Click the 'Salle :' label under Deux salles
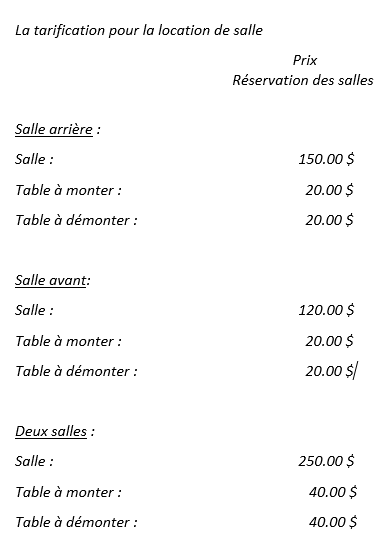This screenshot has height=552, width=390. pos(34,461)
